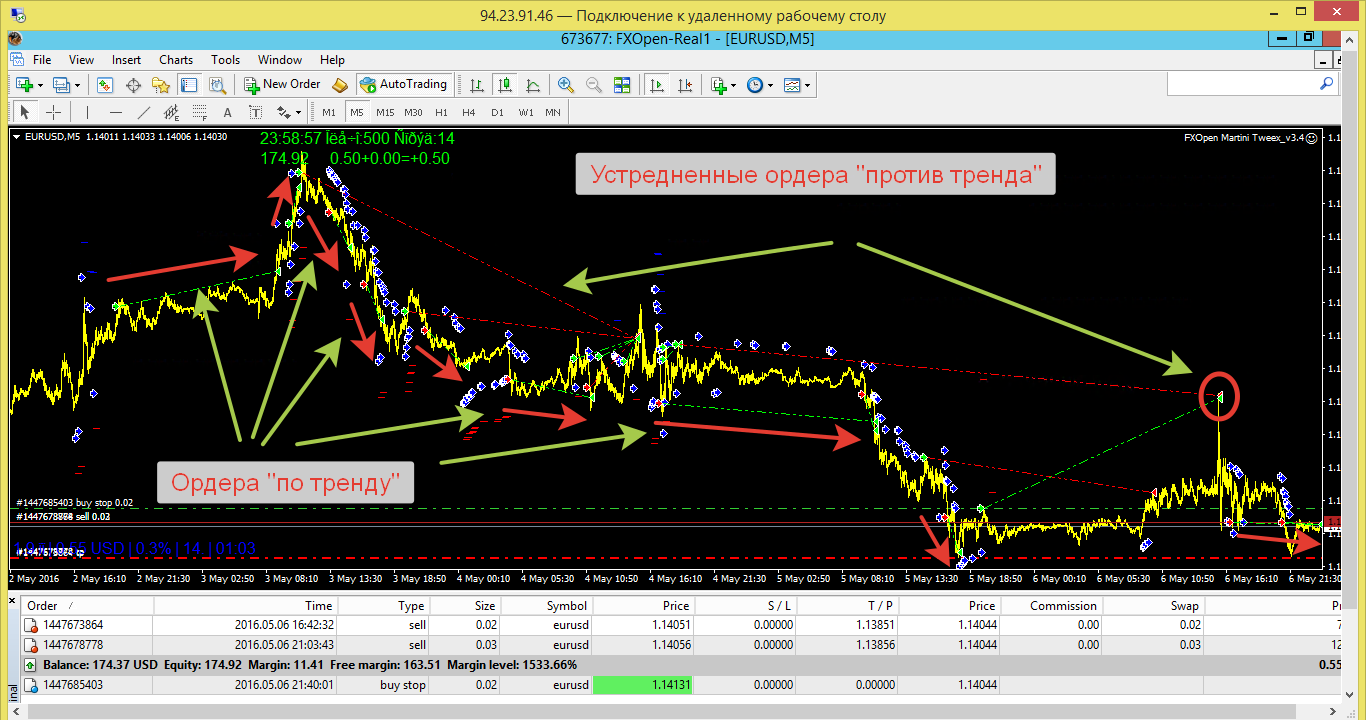Image resolution: width=1366 pixels, height=720 pixels.
Task: Open the Fibonacci retracement tool
Action: pos(200,112)
